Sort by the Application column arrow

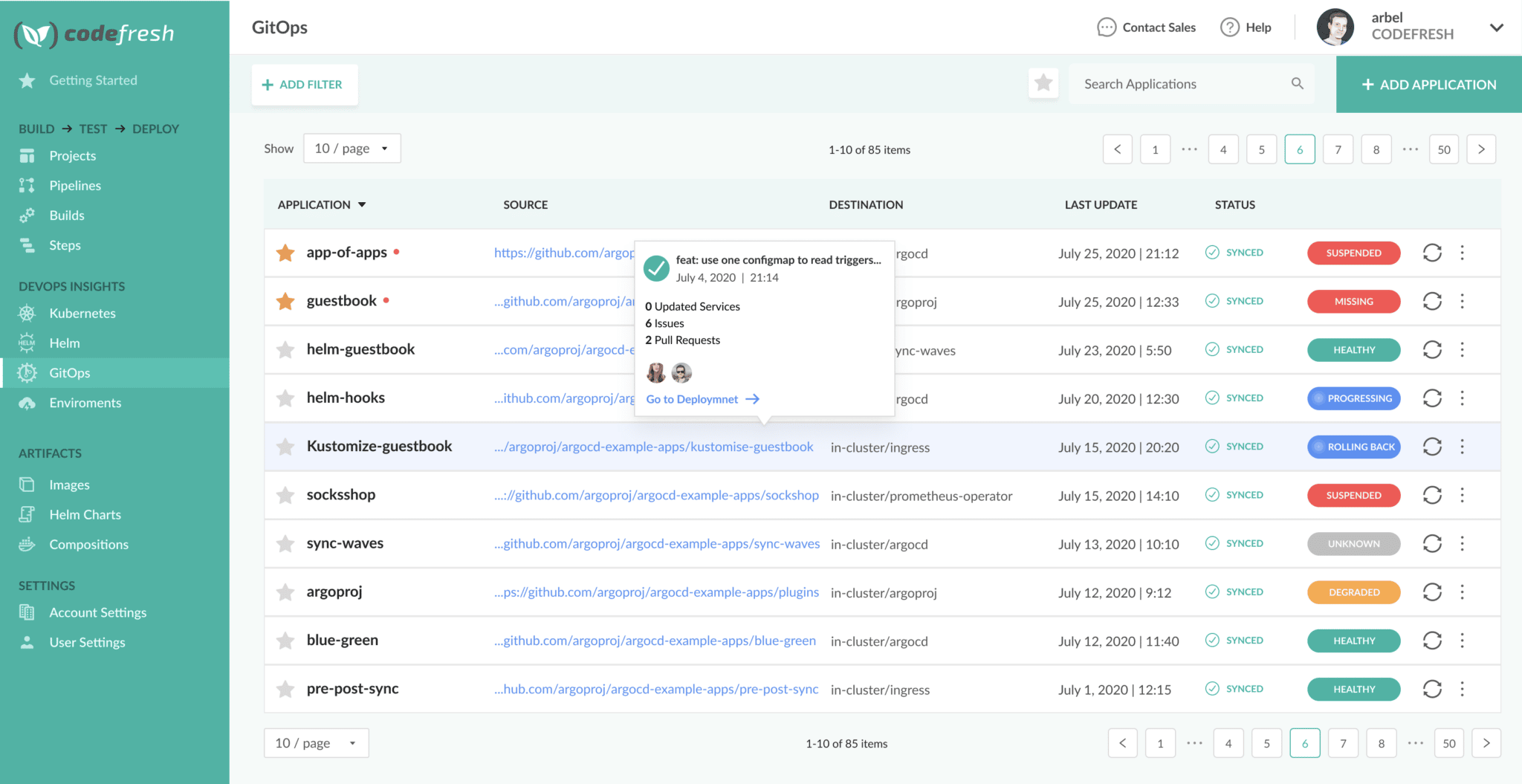[x=362, y=204]
